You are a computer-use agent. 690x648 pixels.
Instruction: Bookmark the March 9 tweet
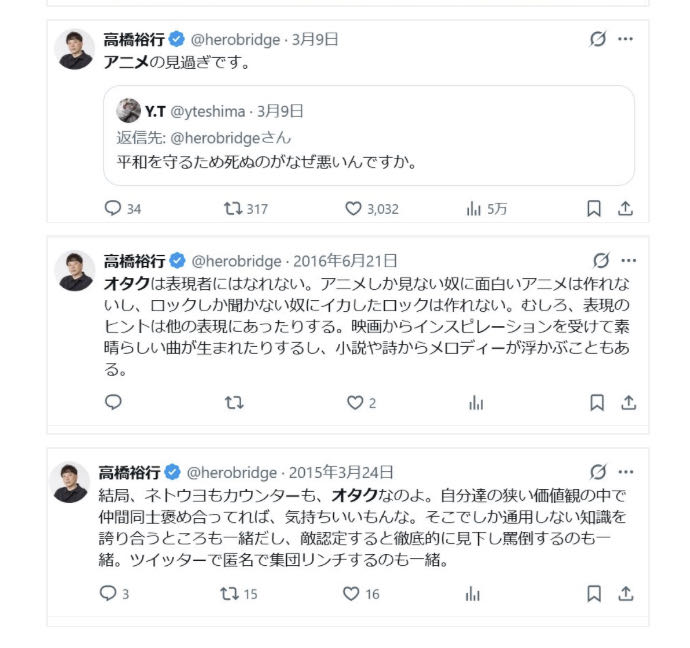pos(594,208)
